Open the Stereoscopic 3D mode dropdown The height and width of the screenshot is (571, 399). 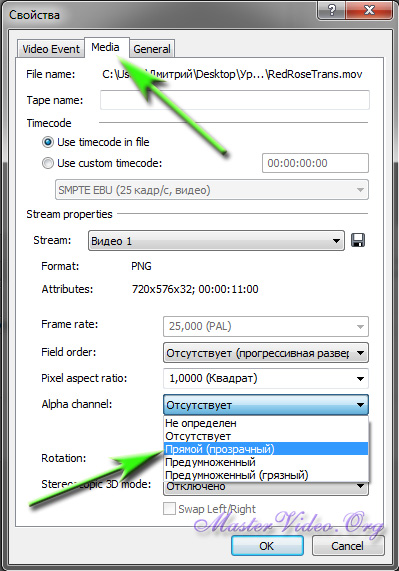tap(266, 487)
